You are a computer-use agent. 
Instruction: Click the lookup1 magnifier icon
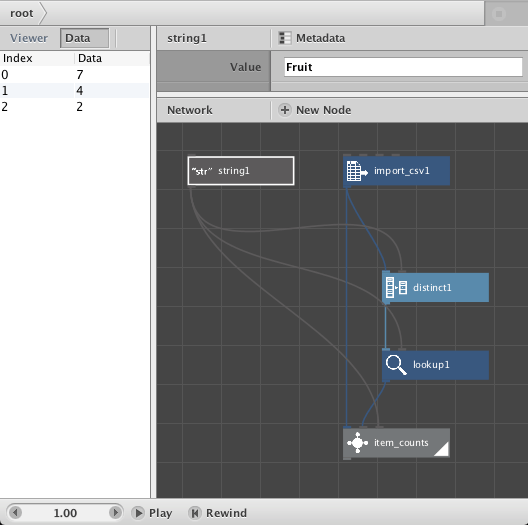396,365
